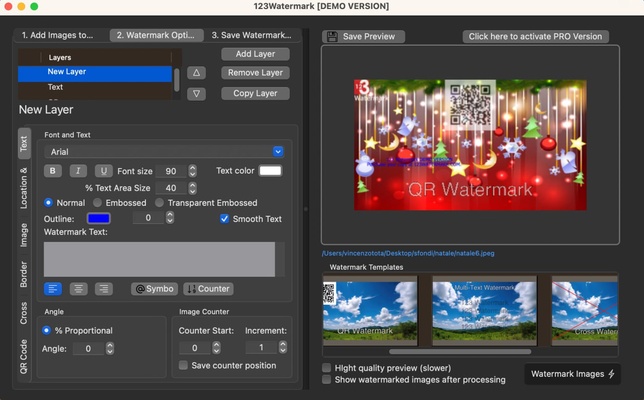Select the Multi-Text Watermark template thumbnail
Viewport: 644px width, 400px height.
[485, 311]
